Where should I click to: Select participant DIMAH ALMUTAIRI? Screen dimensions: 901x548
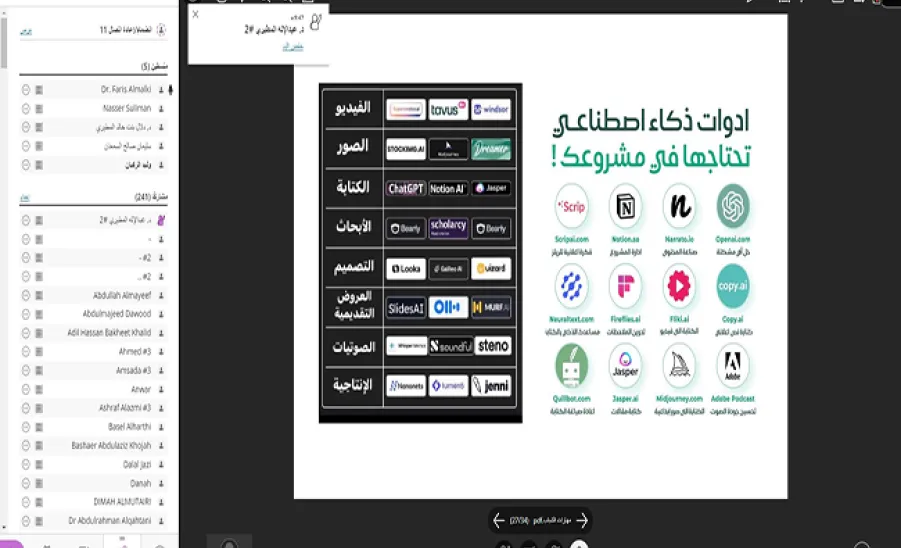122,502
